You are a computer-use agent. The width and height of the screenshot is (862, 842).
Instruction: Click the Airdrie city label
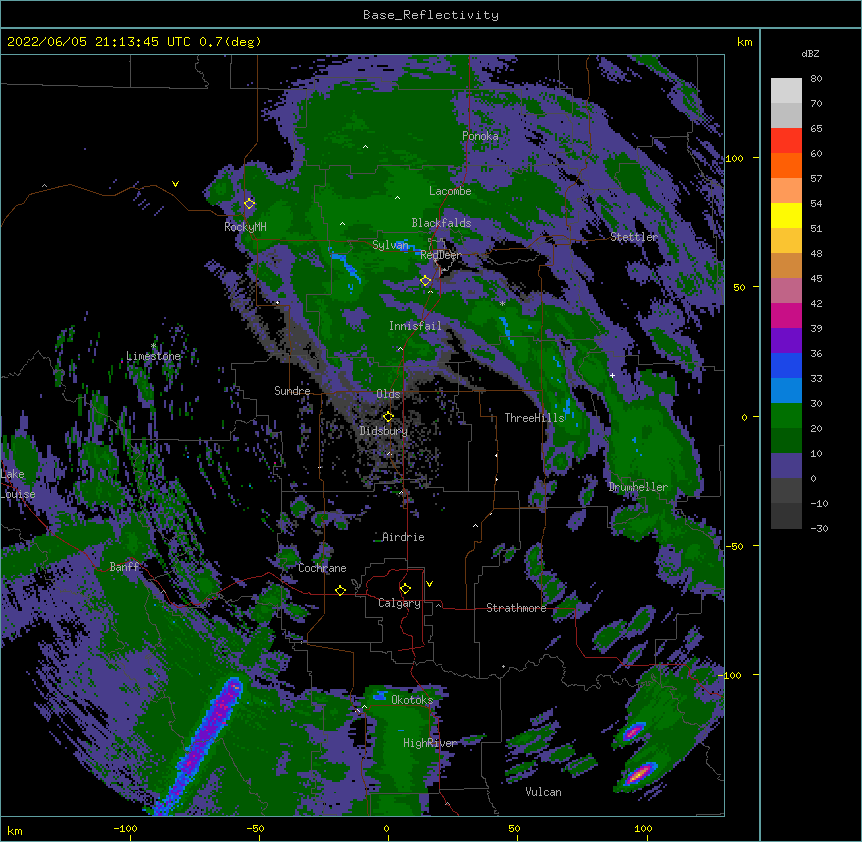coord(403,537)
